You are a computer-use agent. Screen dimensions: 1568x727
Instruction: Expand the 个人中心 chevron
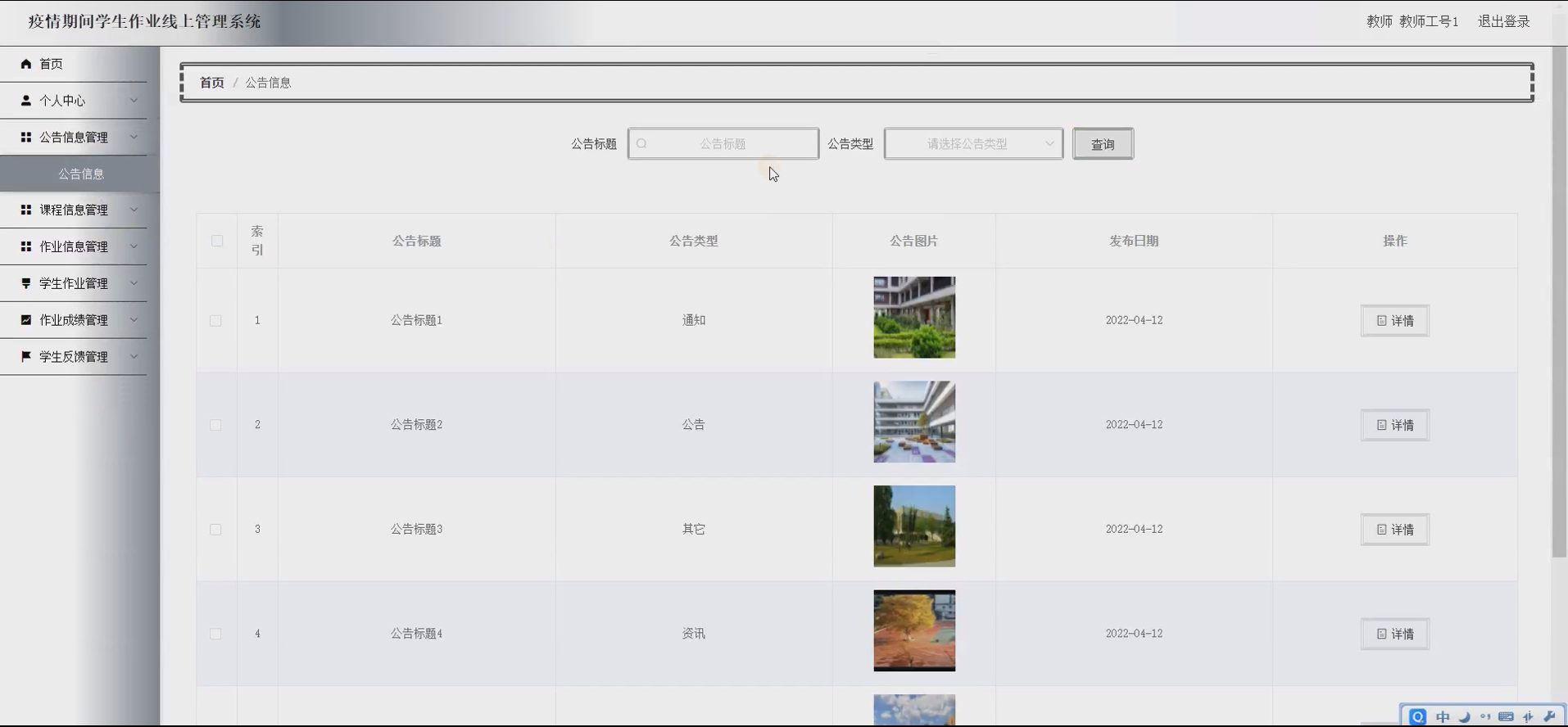(x=134, y=101)
